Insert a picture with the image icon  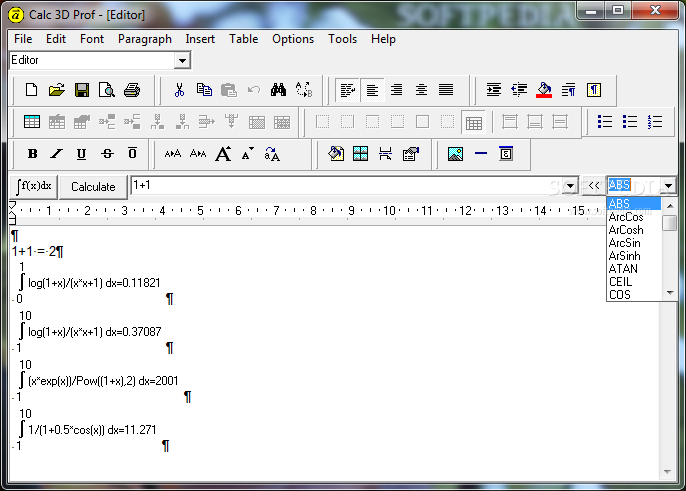tap(455, 154)
